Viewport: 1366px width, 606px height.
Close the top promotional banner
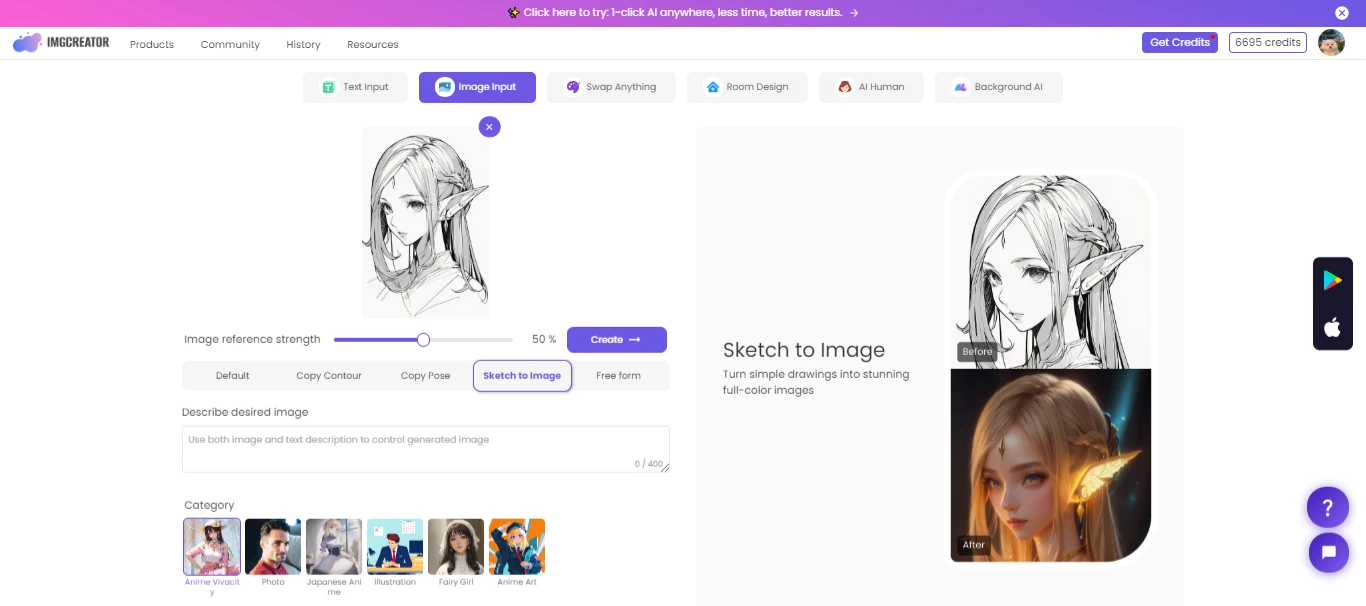click(1342, 13)
